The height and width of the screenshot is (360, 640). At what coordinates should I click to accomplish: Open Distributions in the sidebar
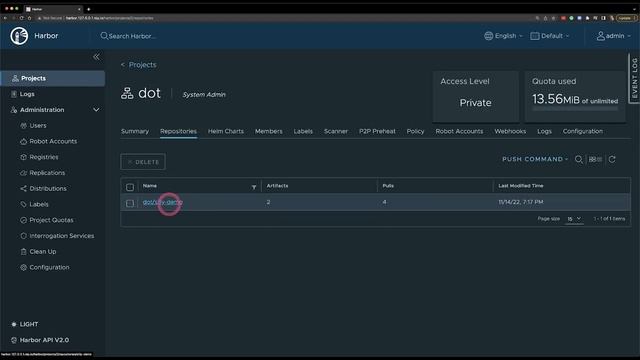tap(48, 189)
